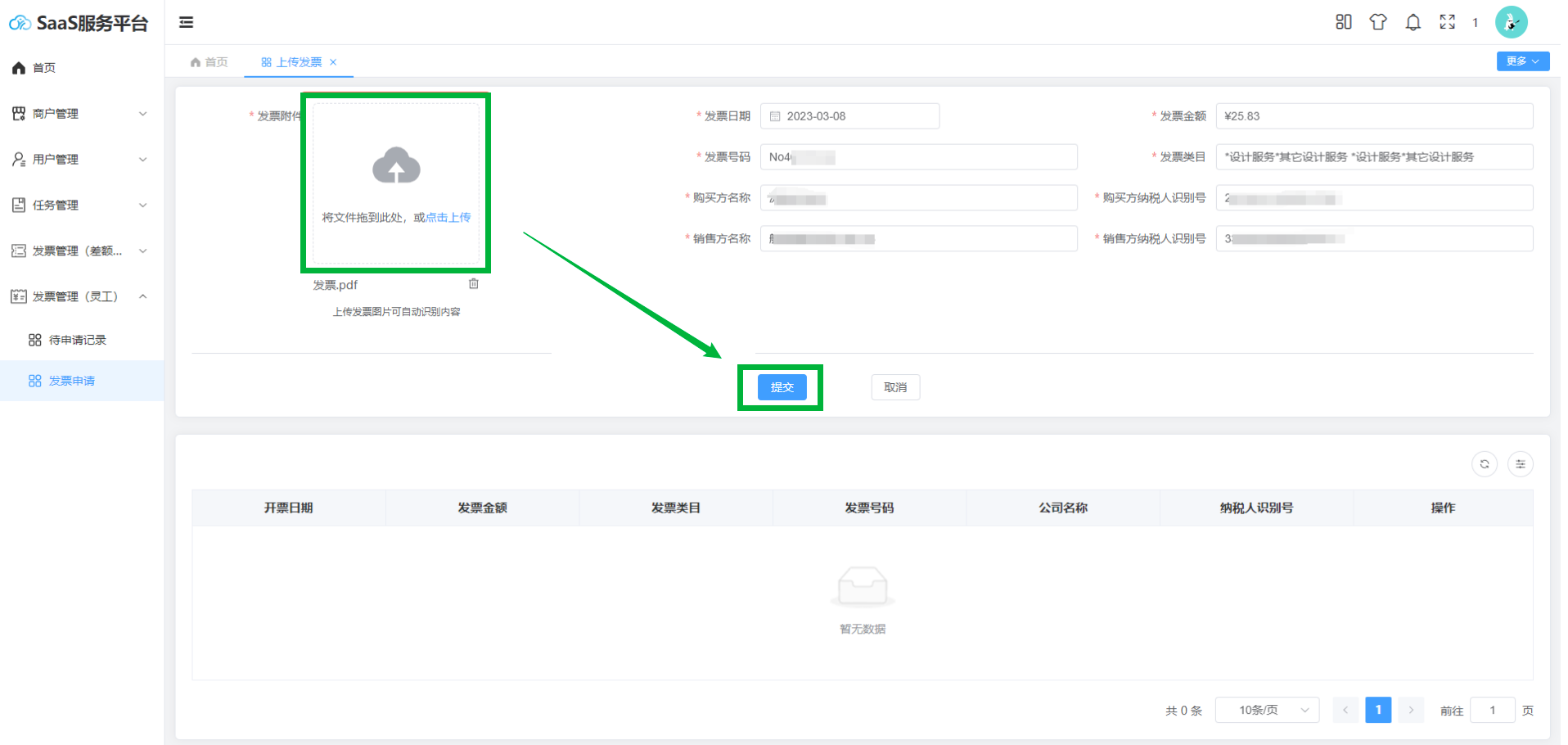1568x745 pixels.
Task: Refresh the invoice table
Action: tap(1484, 464)
